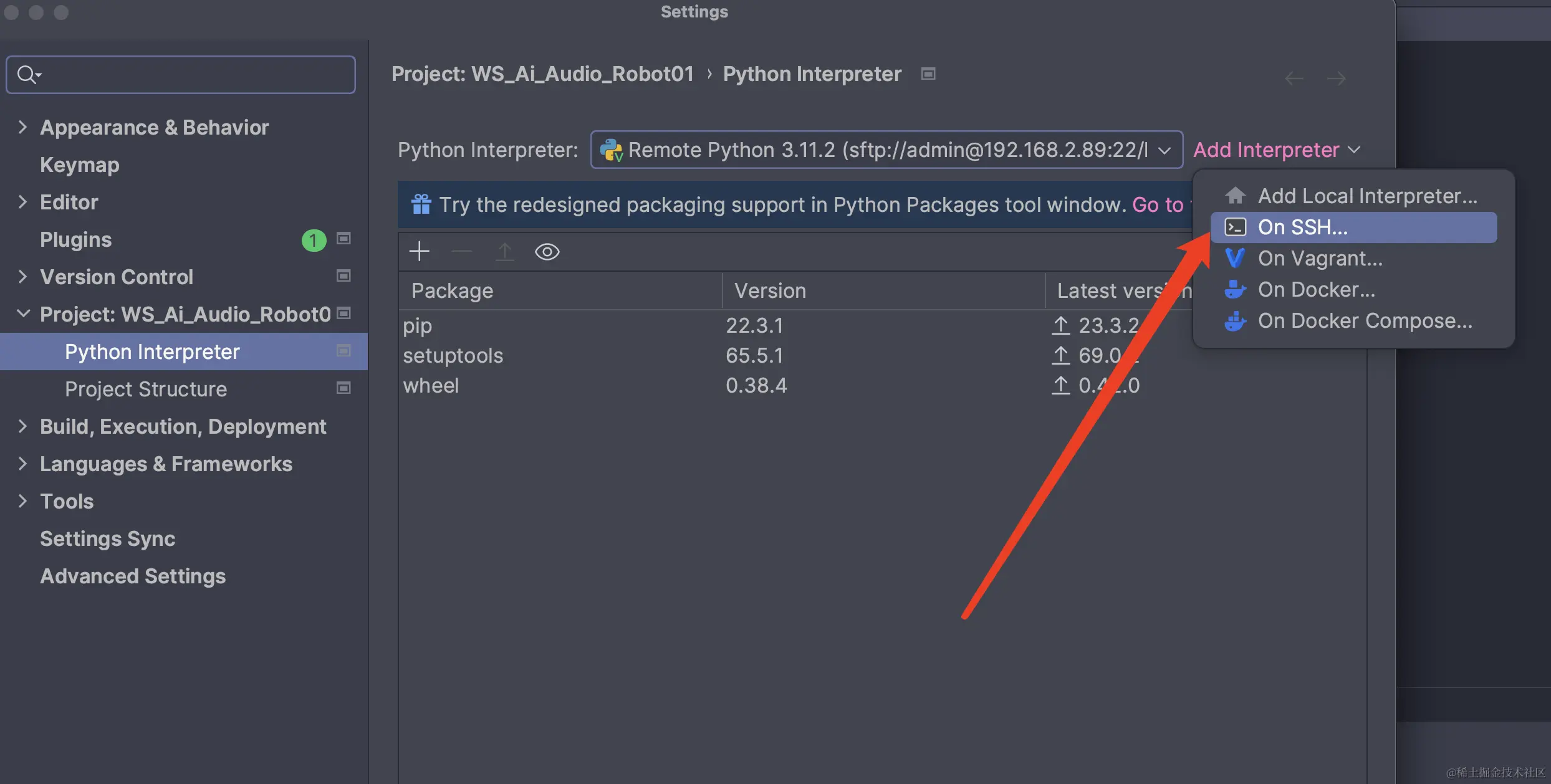1551x784 pixels.
Task: Click the settings search field
Action: coord(180,74)
